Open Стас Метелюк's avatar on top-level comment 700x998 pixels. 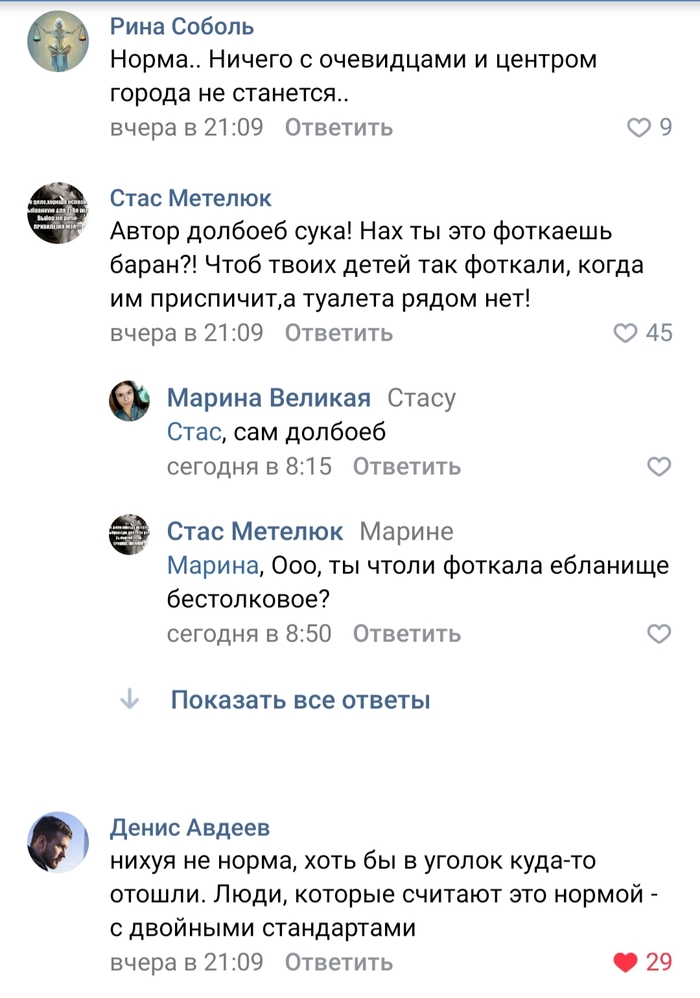click(58, 213)
